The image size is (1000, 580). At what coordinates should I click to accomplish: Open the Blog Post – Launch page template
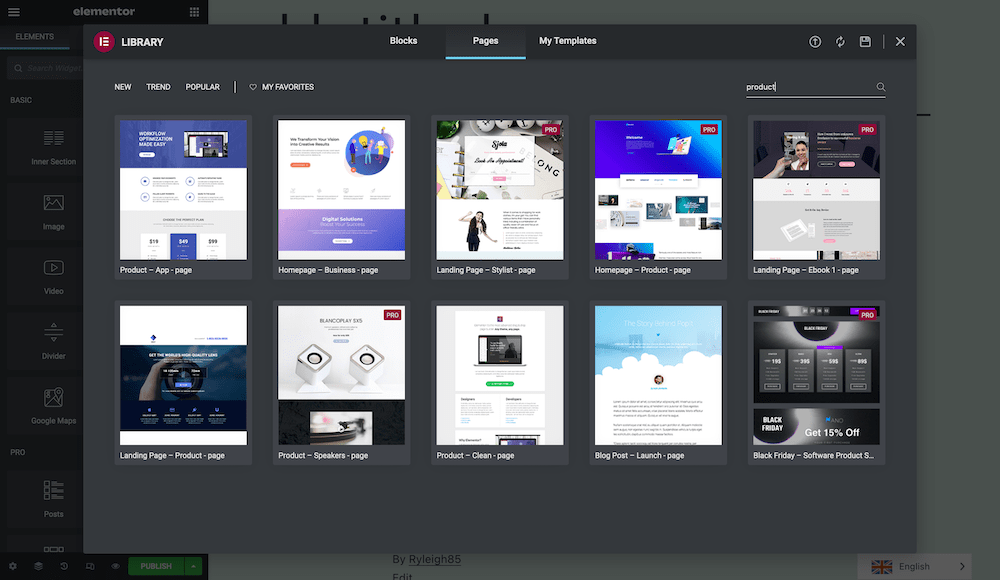click(658, 383)
